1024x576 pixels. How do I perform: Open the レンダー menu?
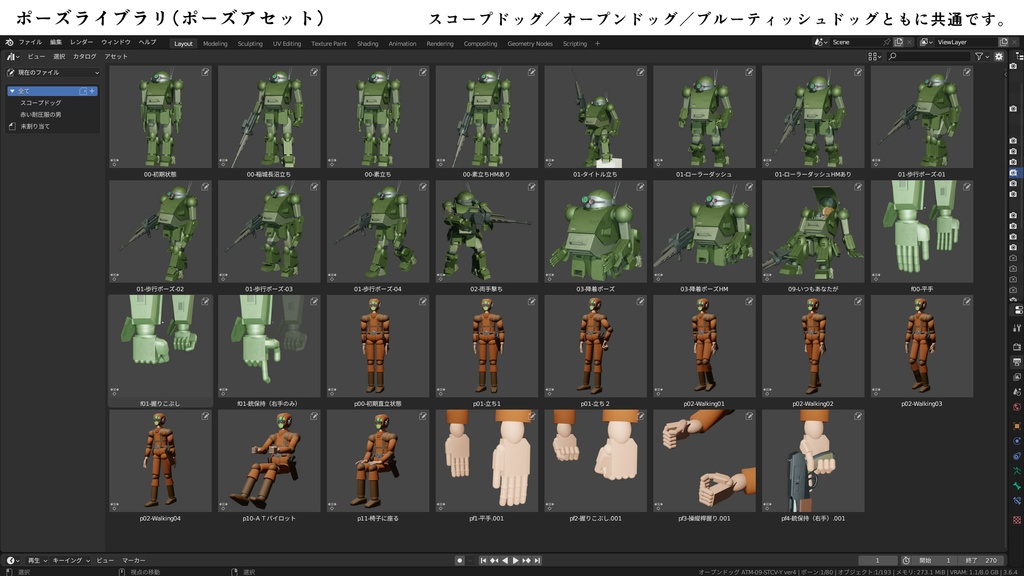pos(79,43)
